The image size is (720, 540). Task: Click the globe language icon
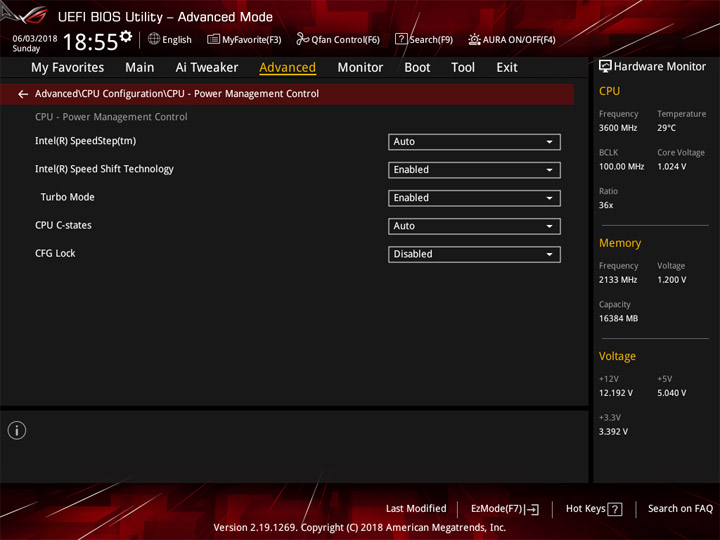(154, 39)
